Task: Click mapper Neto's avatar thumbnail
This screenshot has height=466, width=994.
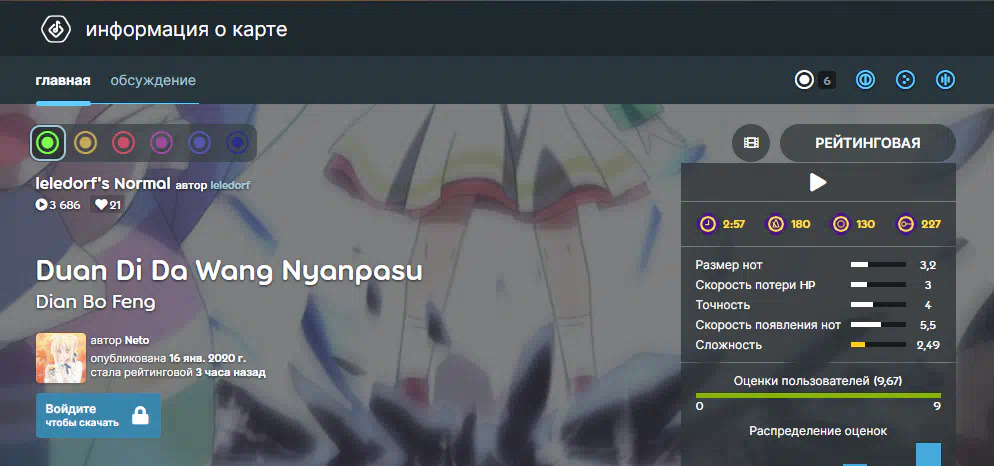Action: 61,358
